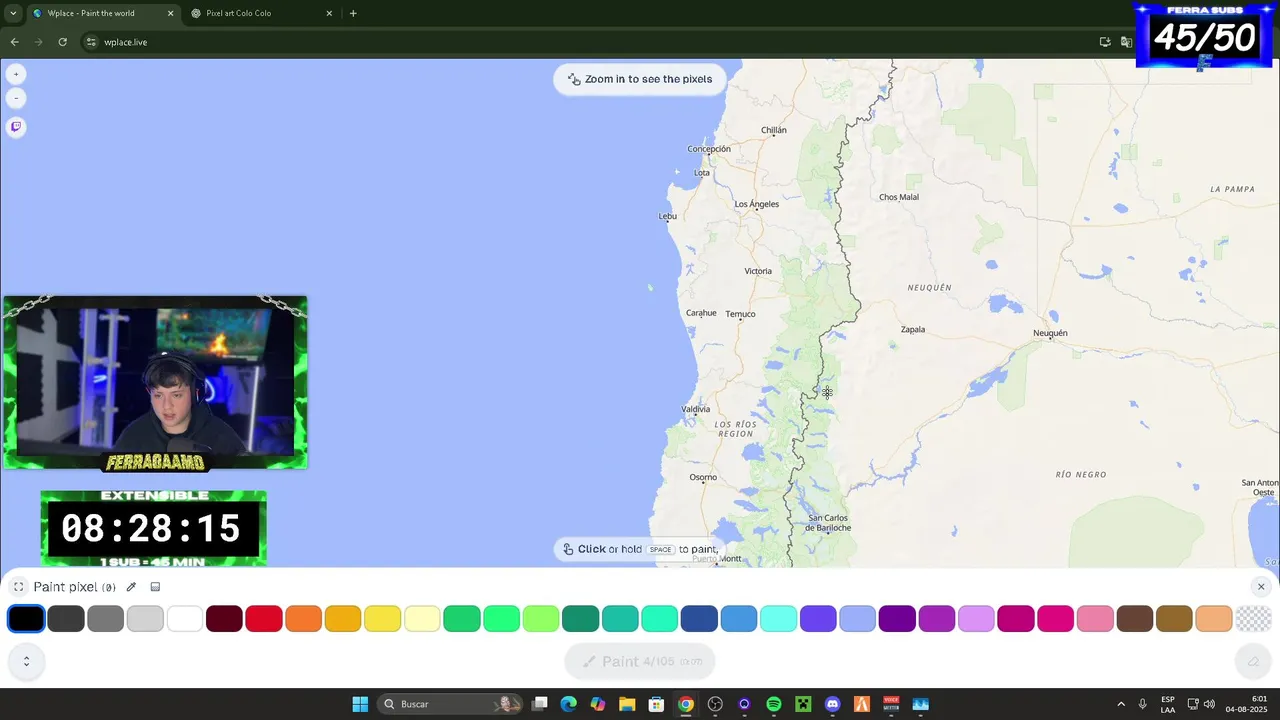Click the Temuco city label on the map
This screenshot has height=720, width=1280.
[x=740, y=314]
